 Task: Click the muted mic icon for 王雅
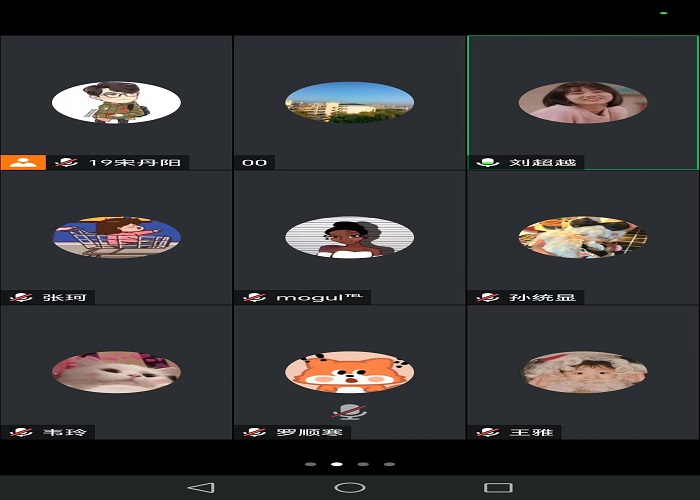(488, 432)
